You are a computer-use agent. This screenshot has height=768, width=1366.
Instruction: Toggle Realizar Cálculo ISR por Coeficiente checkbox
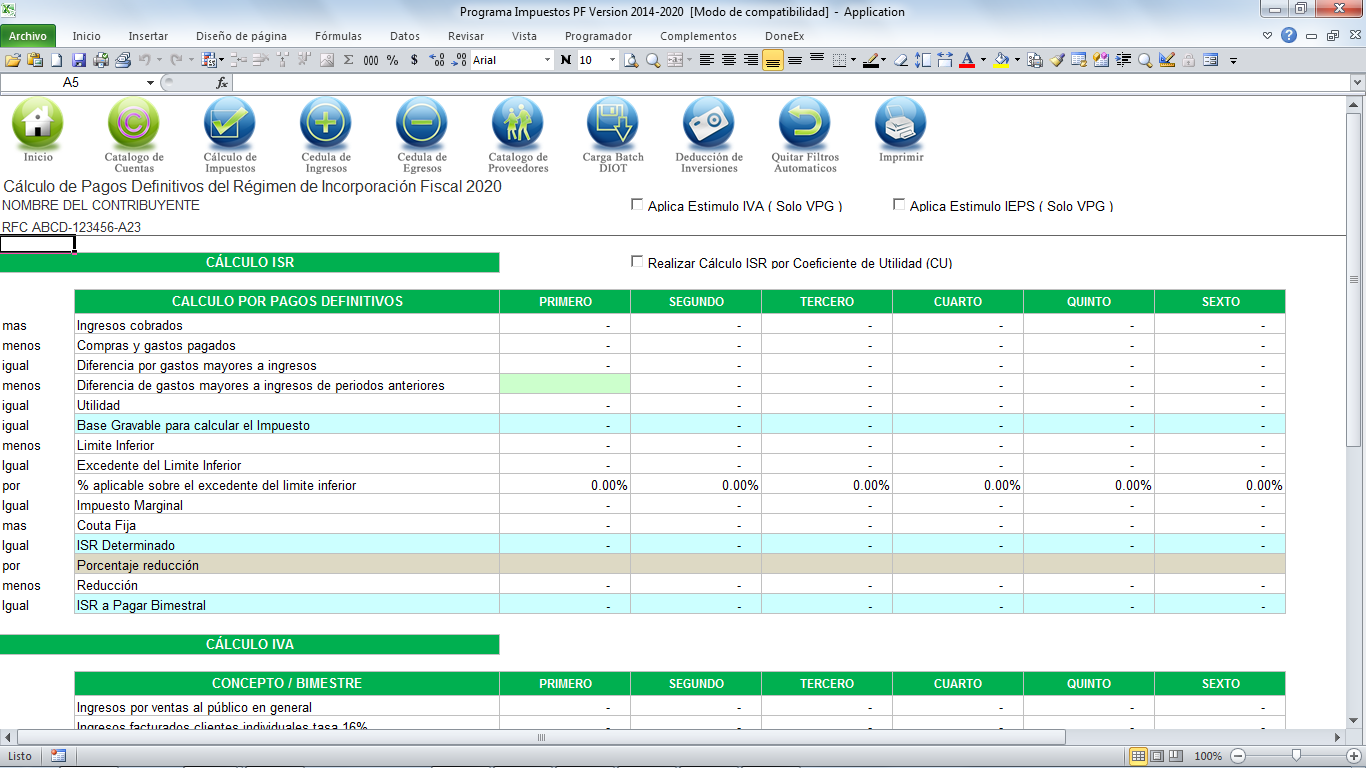[x=637, y=262]
